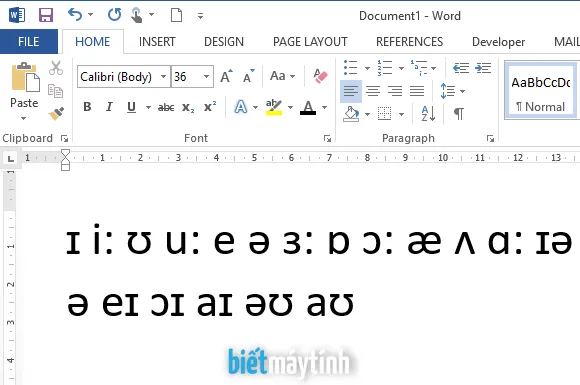Select Center paragraph alignment
The height and width of the screenshot is (385, 580).
pos(373,91)
